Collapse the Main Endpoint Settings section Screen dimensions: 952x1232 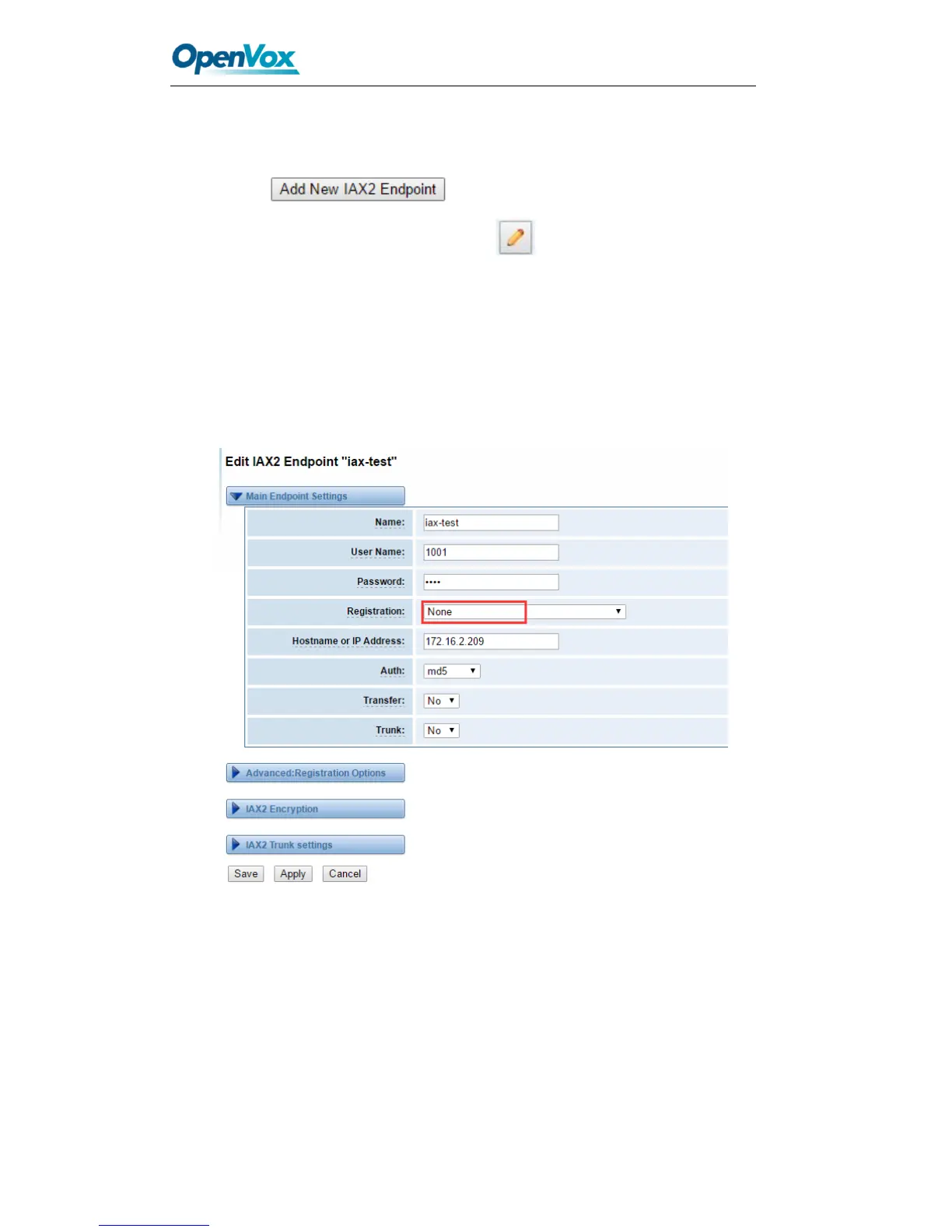(x=315, y=496)
